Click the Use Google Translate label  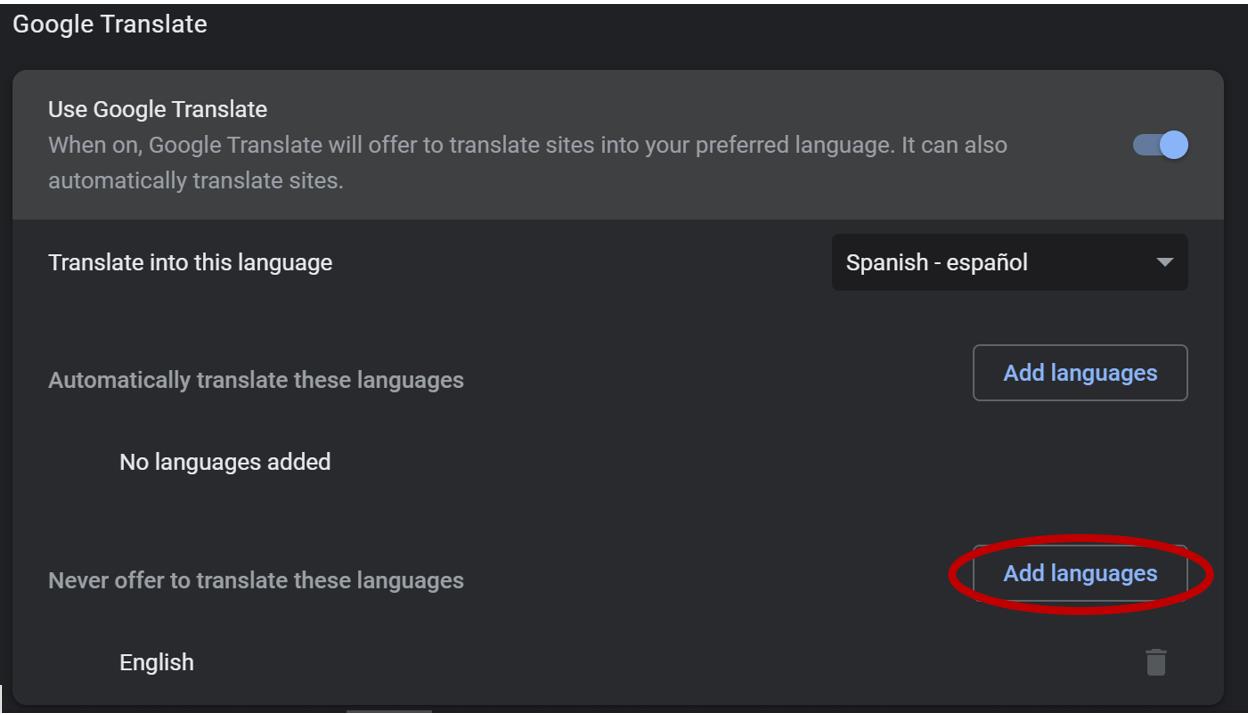pos(158,109)
